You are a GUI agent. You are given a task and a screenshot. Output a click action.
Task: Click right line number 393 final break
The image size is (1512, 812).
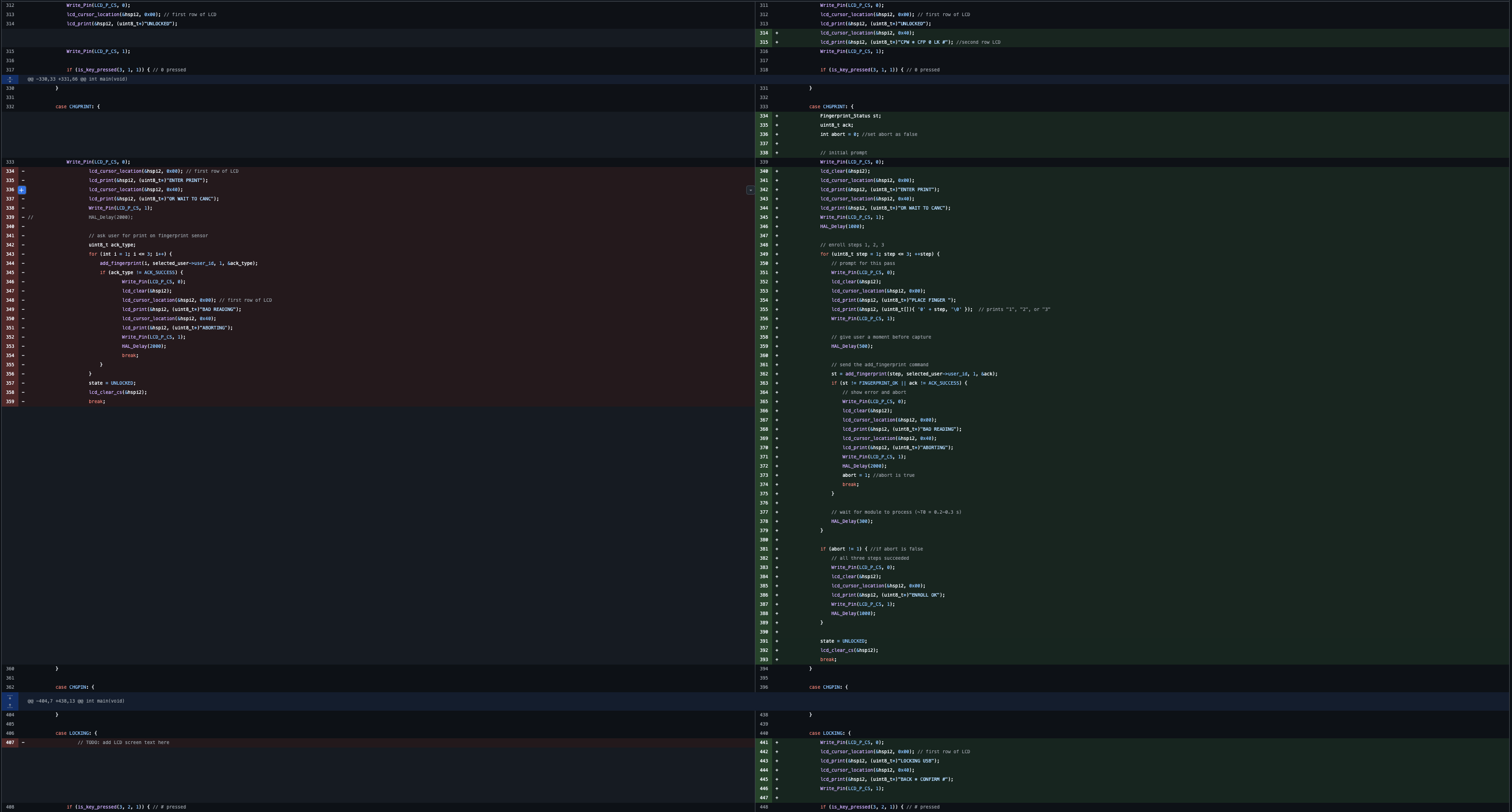pos(763,660)
